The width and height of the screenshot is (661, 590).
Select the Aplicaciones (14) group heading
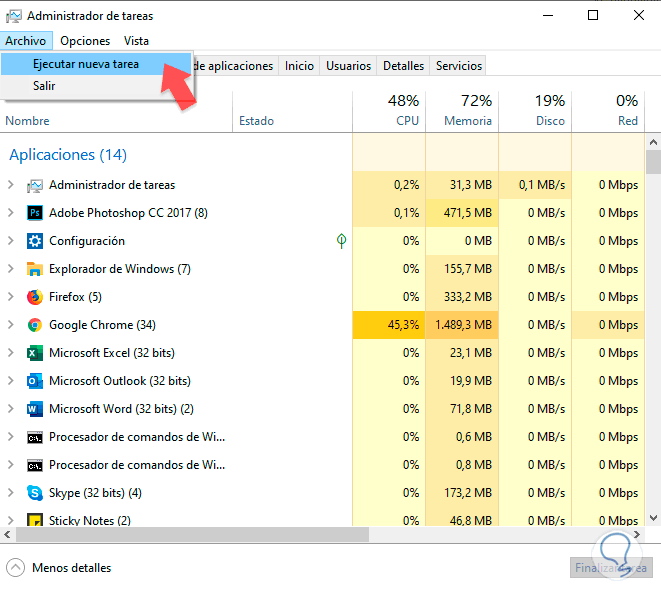point(68,155)
